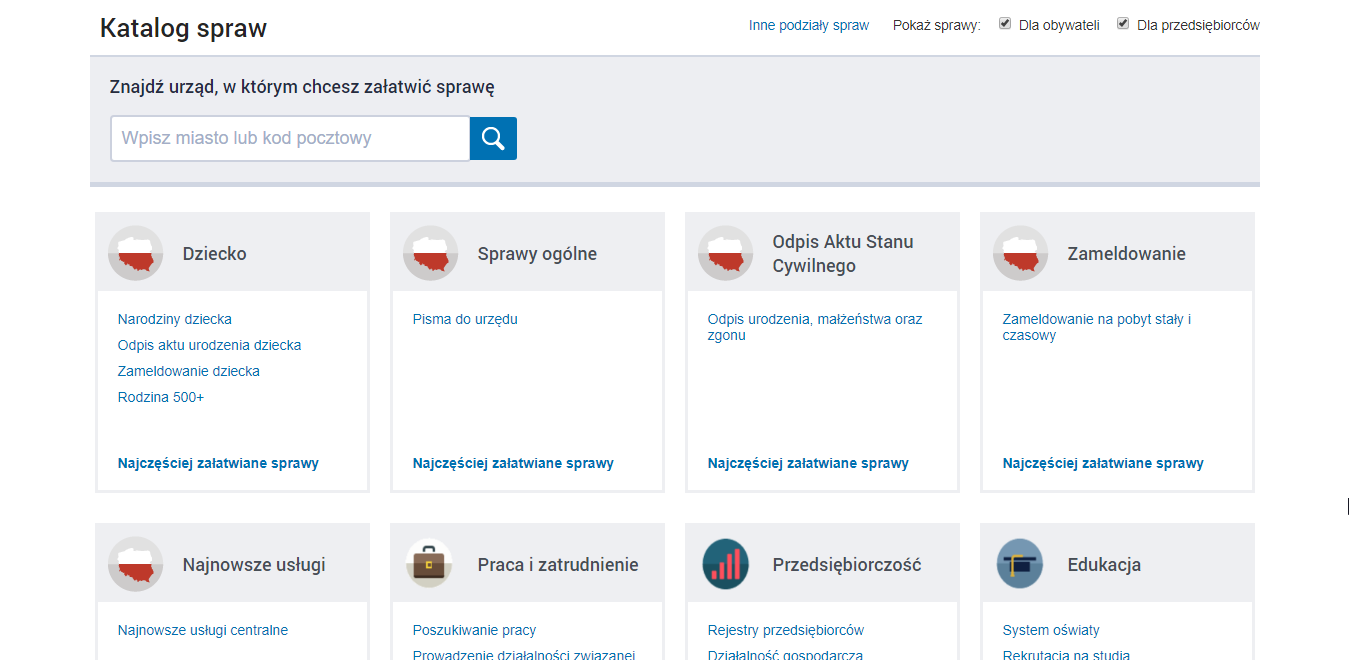Click the city or postal code search field
1349x660 pixels.
coord(290,138)
